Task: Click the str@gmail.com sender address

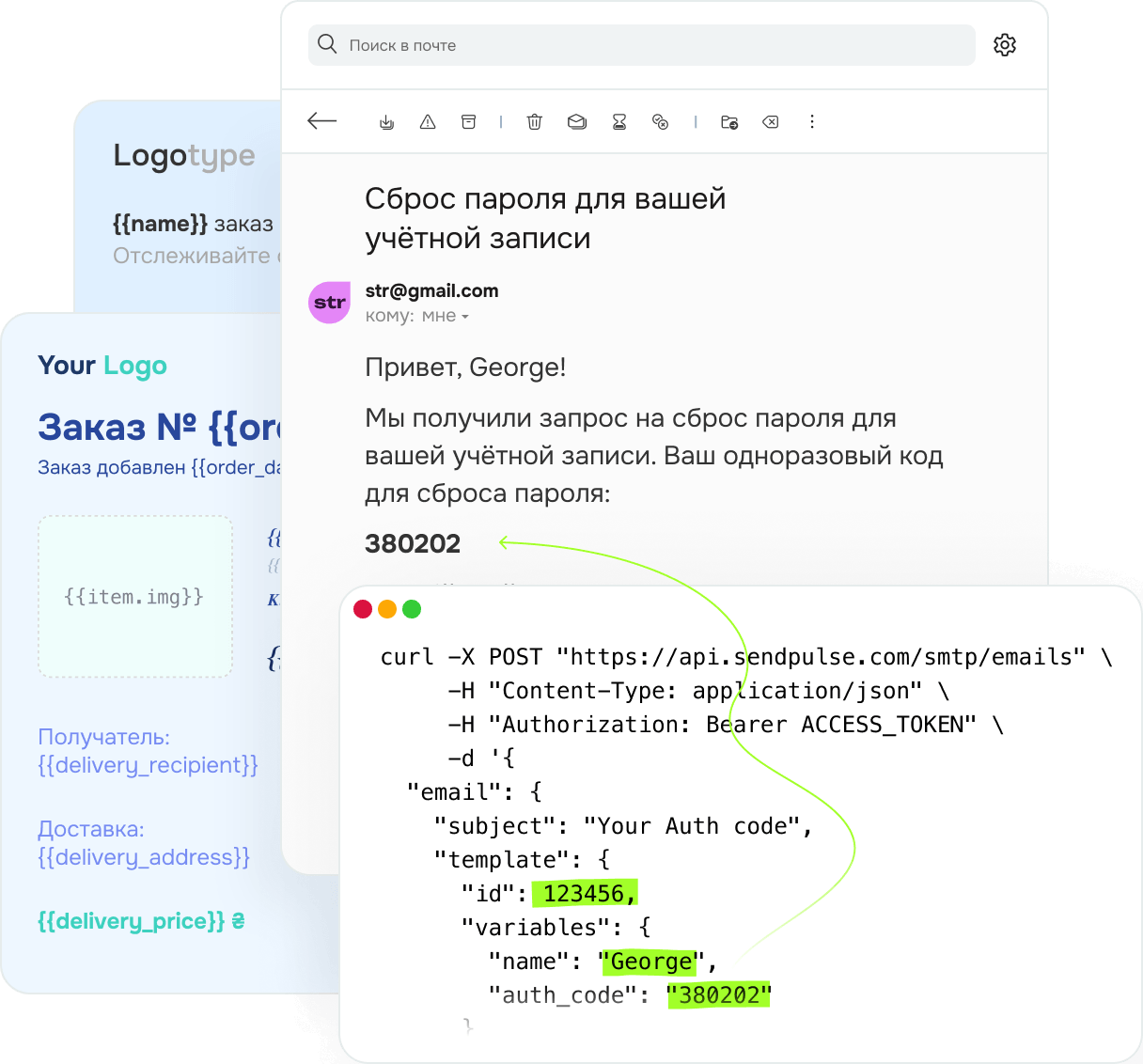Action: tap(431, 290)
